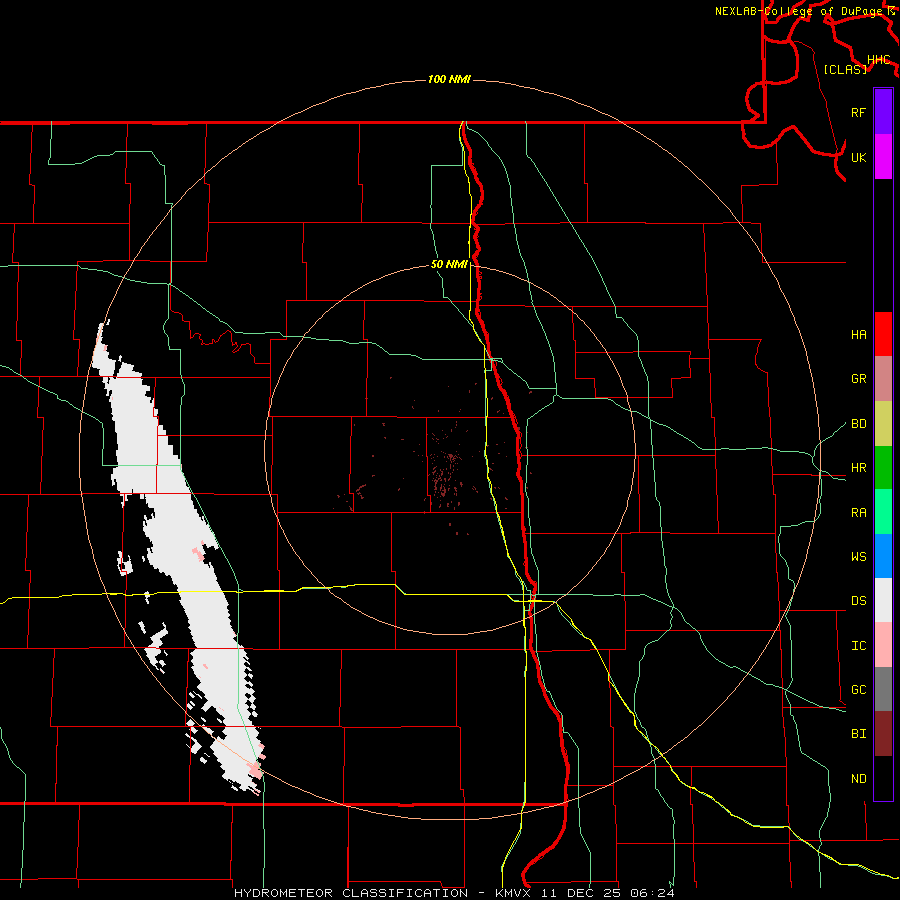Click the UK legend label
The width and height of the screenshot is (900, 900).
858,157
